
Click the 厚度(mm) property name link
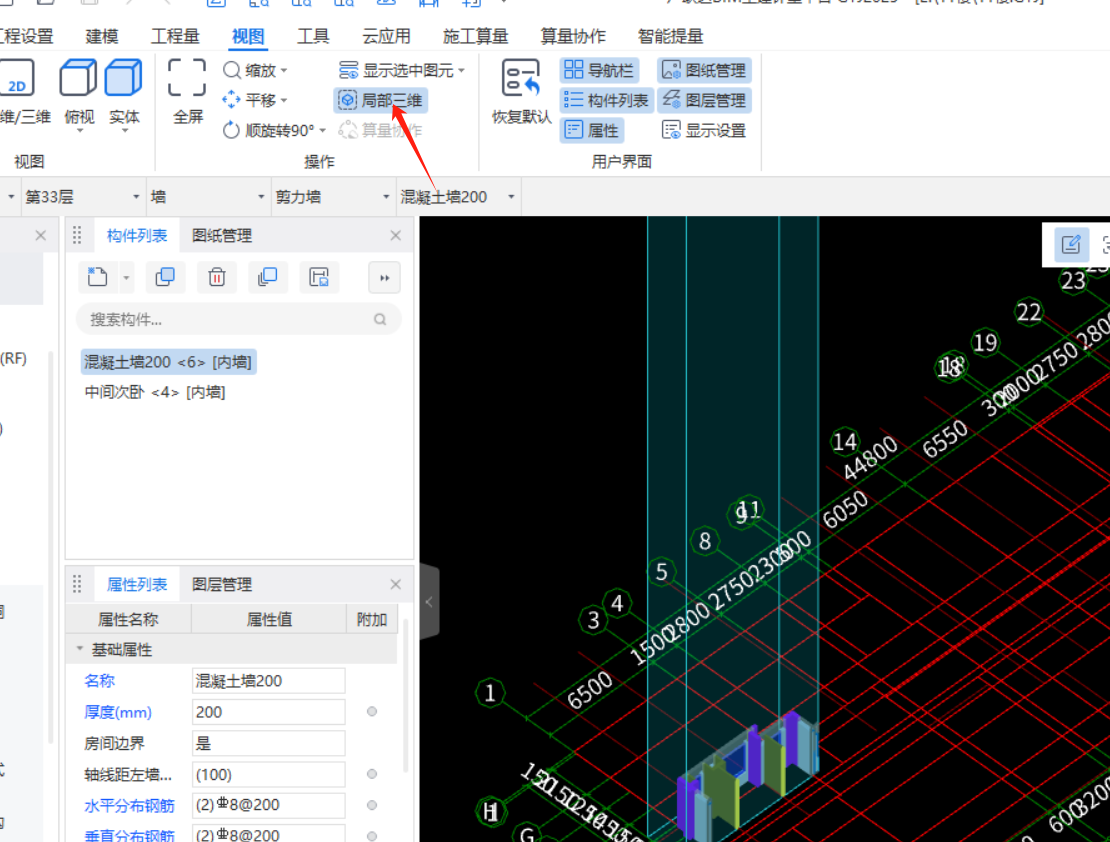tap(118, 712)
